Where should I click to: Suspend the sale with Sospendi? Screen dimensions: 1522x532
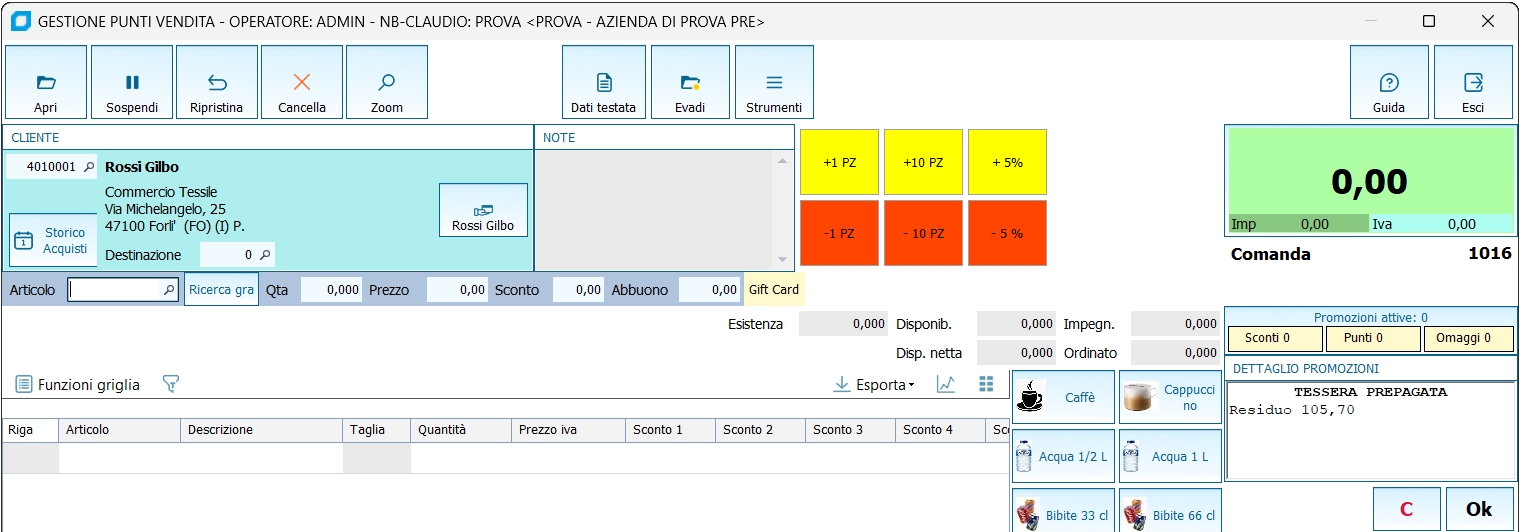(132, 82)
